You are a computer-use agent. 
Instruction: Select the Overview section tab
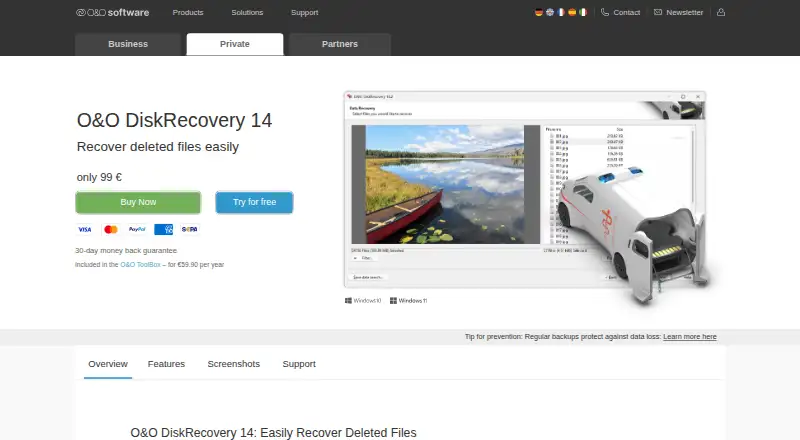[x=108, y=364]
